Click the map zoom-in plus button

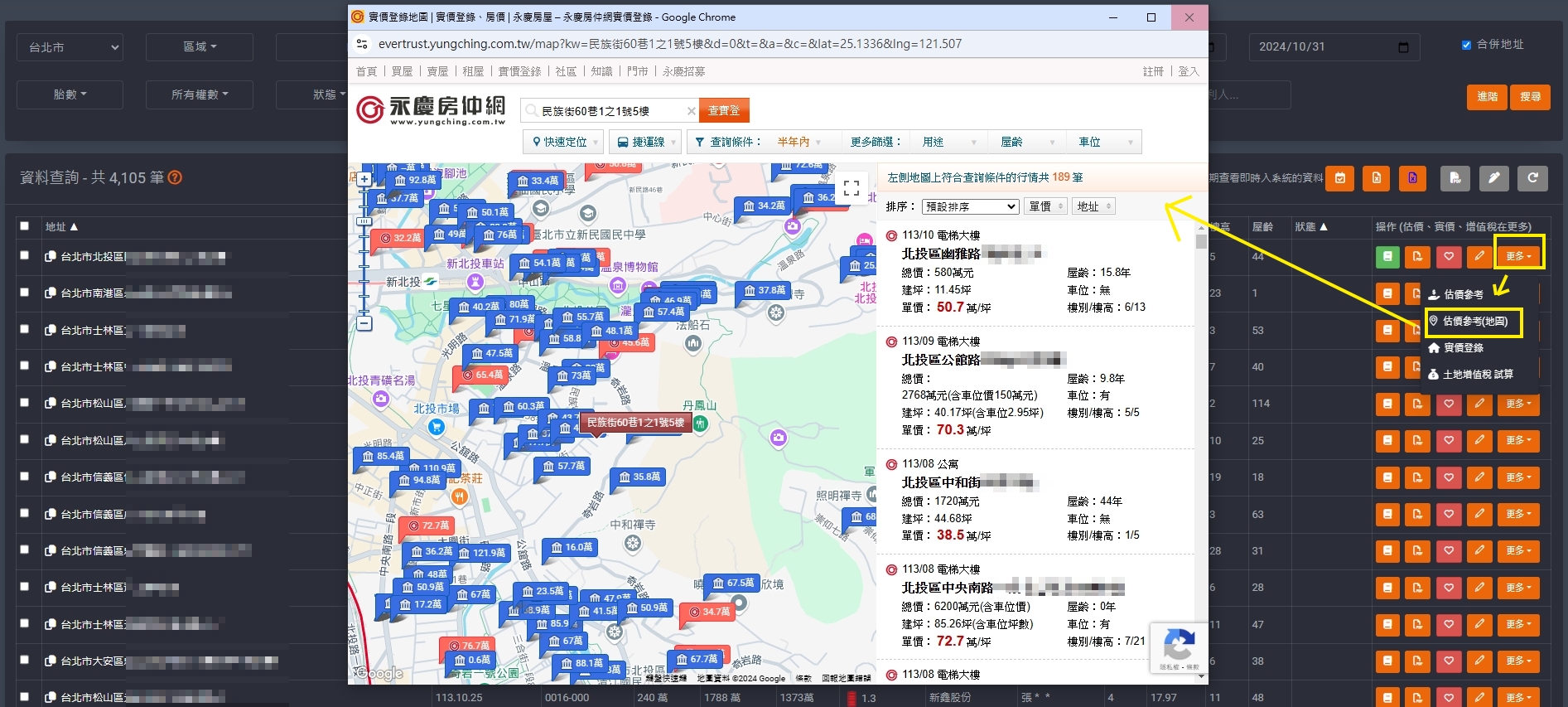tap(364, 179)
